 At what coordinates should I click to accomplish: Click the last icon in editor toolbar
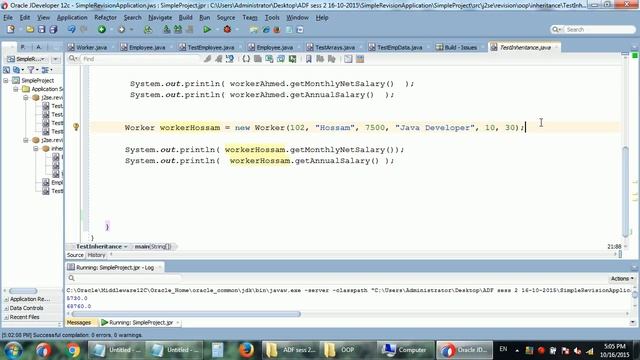(x=360, y=59)
